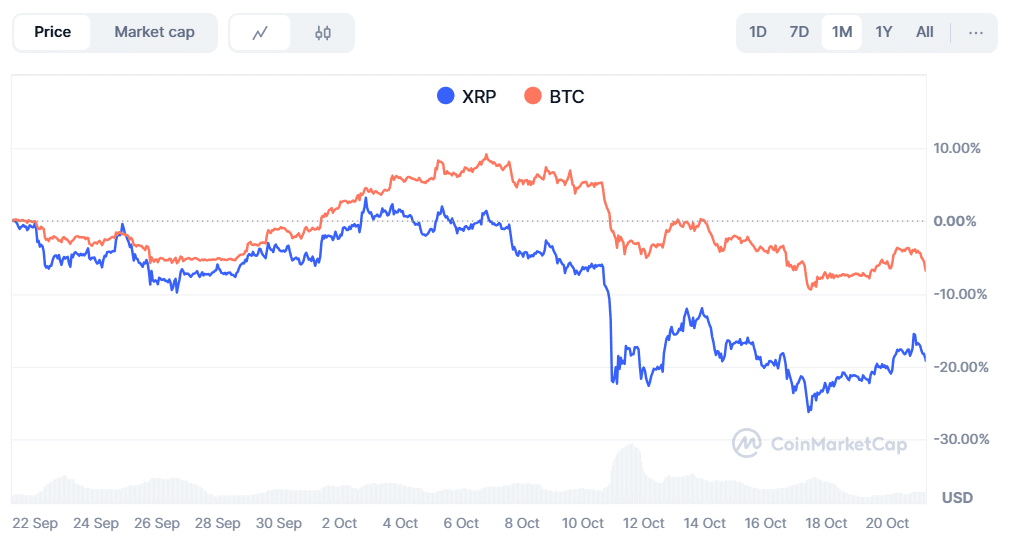Set time range to 1D

click(757, 32)
